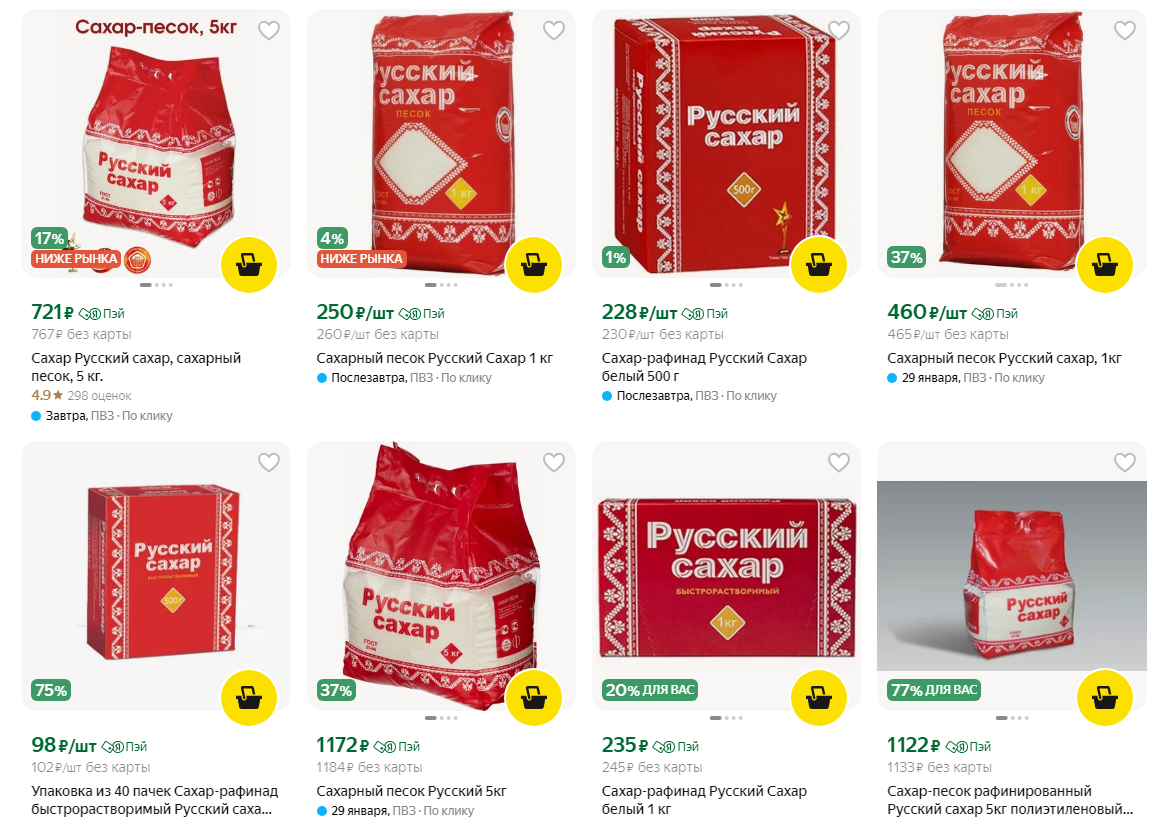Screen dimensions: 1174x820
Task: Open the 298 оценок rating link
Action: pyautogui.click(x=99, y=395)
